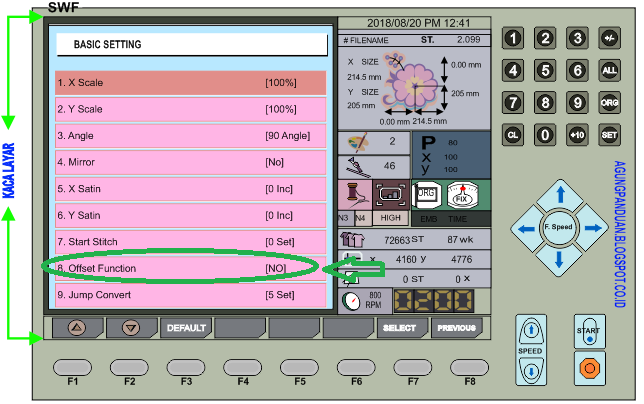Tap the F7 function key

pyautogui.click(x=412, y=367)
